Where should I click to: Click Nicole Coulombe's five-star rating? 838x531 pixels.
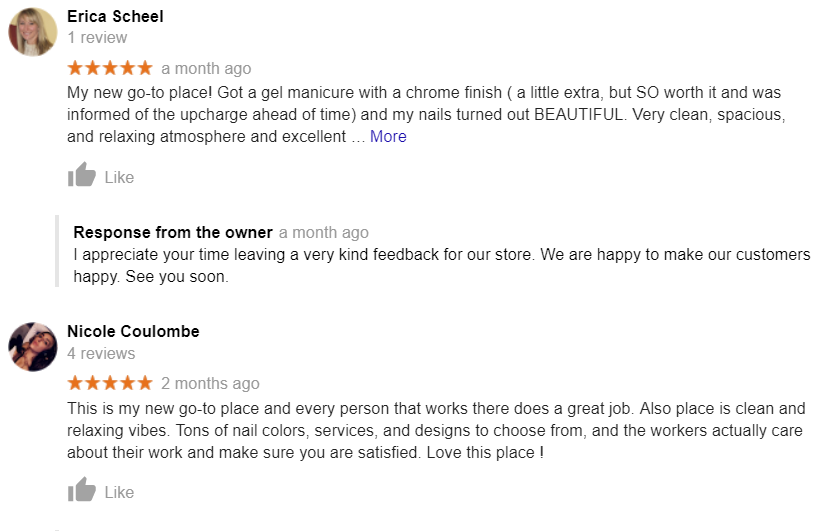point(110,383)
